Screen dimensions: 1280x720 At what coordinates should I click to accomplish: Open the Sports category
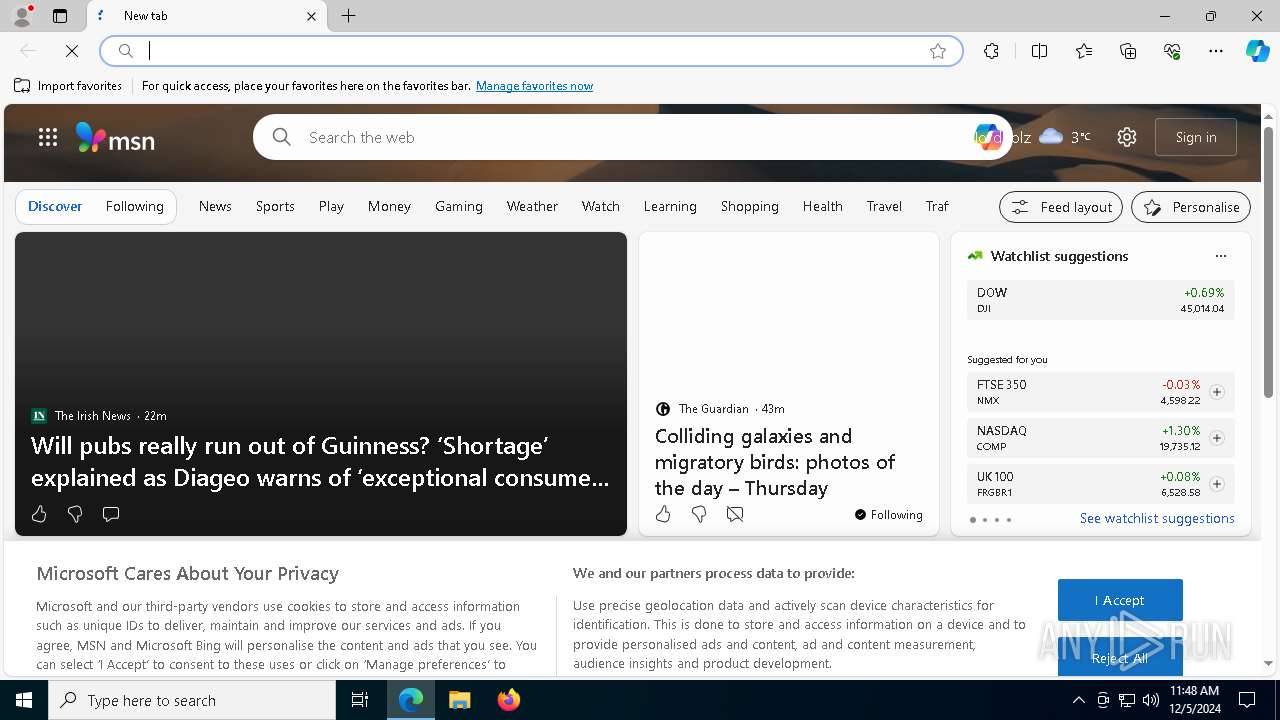coord(275,206)
